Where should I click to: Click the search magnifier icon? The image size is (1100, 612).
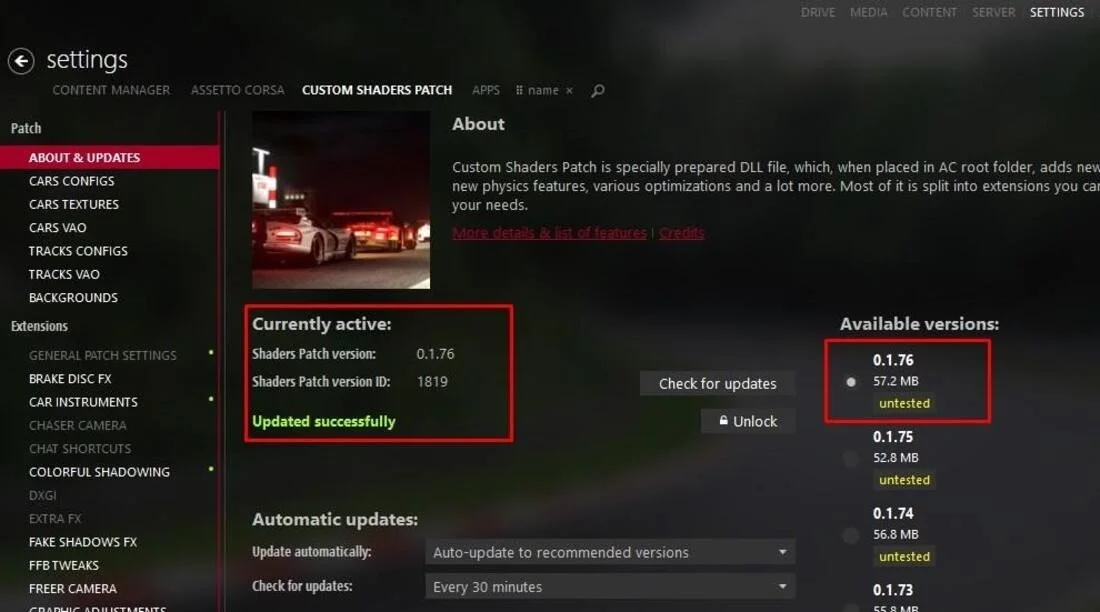[x=598, y=91]
